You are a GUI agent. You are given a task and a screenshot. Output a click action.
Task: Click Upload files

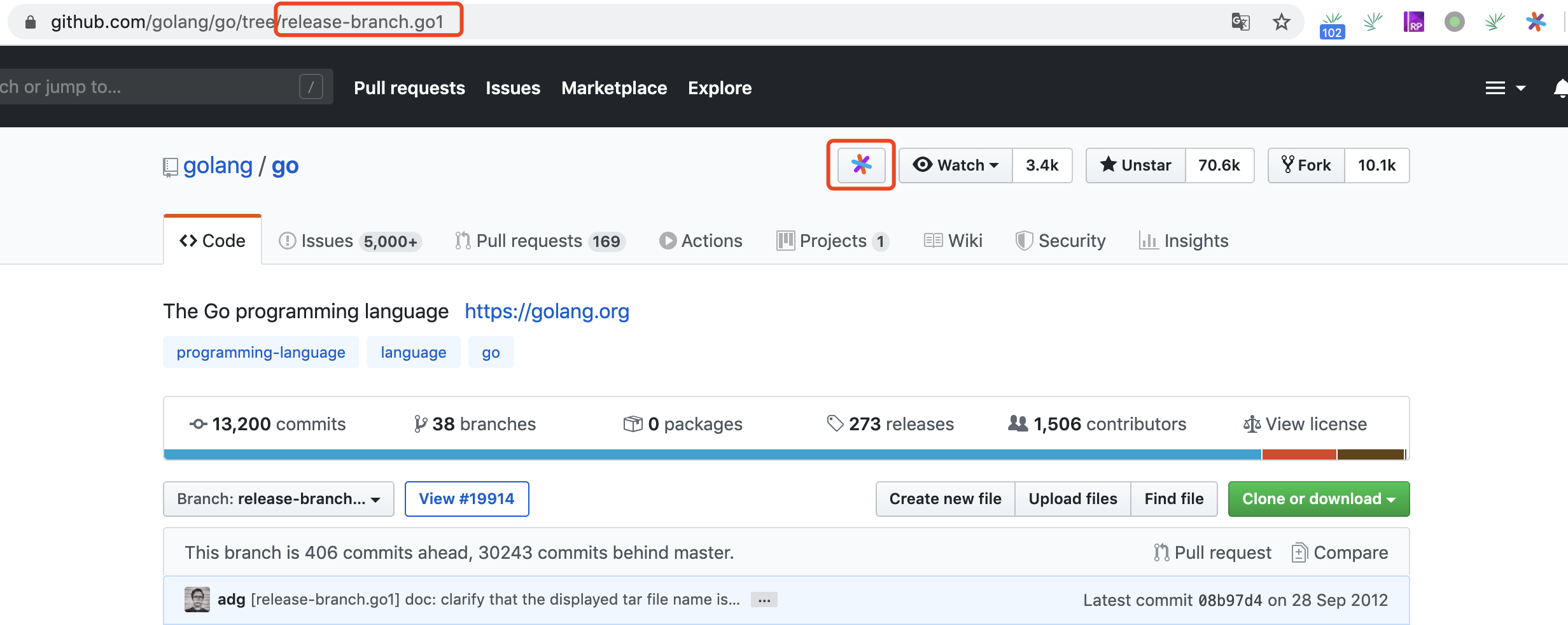click(1073, 498)
